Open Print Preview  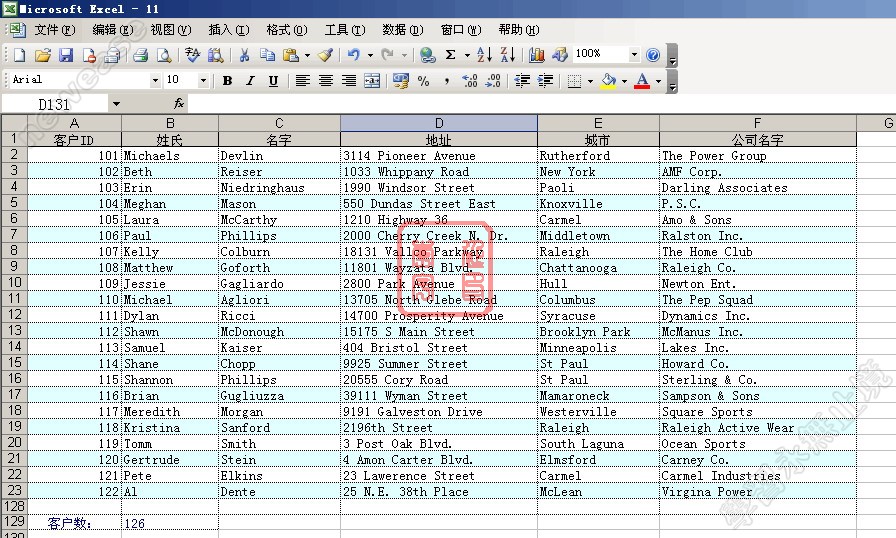click(x=164, y=55)
